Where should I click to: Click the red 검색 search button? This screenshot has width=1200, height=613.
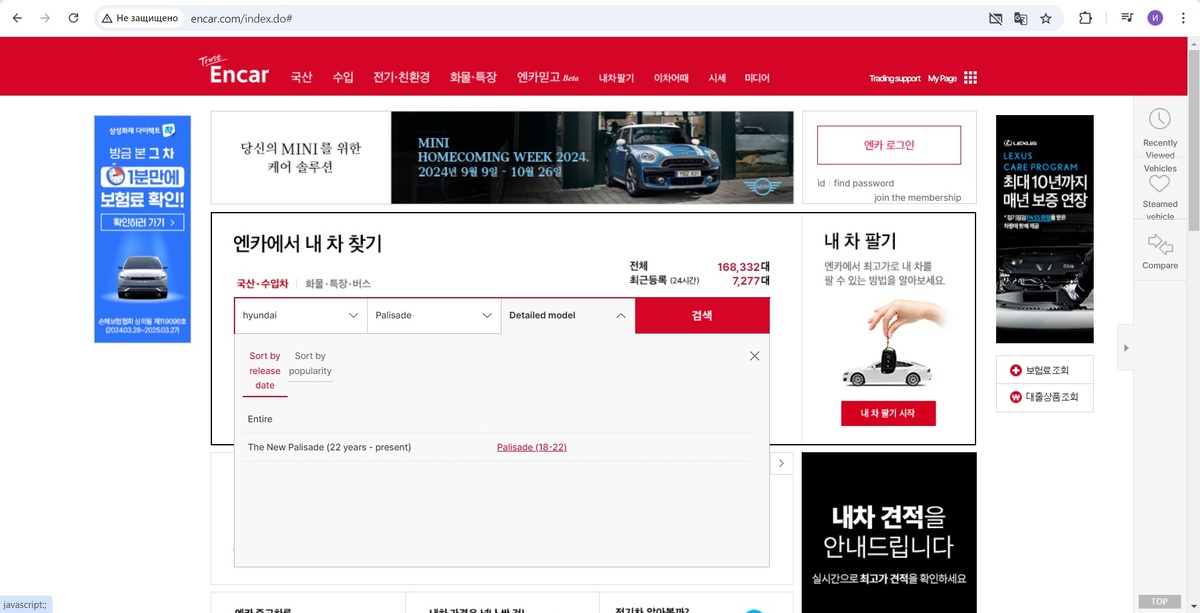[702, 315]
